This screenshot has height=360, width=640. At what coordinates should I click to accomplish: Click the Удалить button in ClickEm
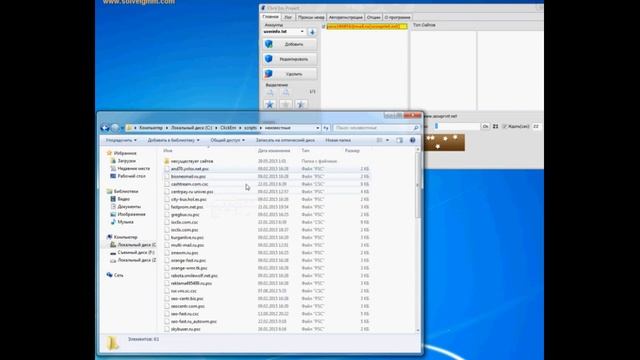coord(289,74)
